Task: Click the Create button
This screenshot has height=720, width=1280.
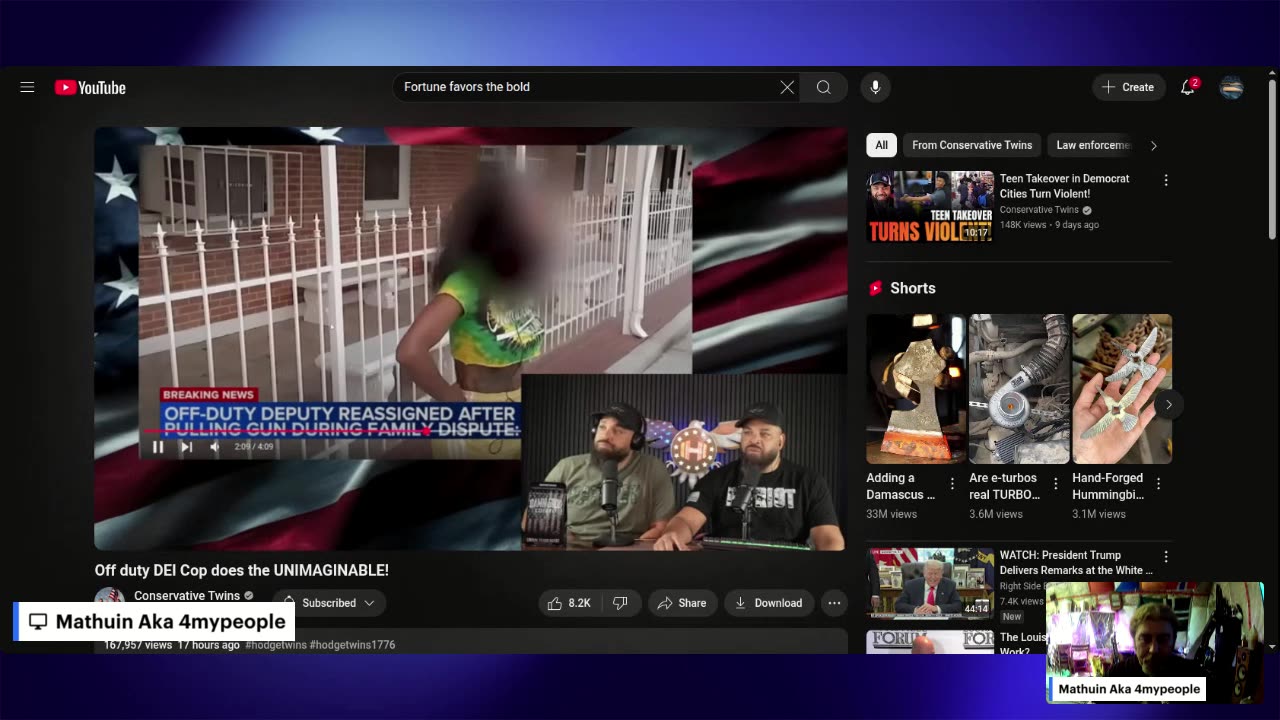Action: click(x=1128, y=87)
